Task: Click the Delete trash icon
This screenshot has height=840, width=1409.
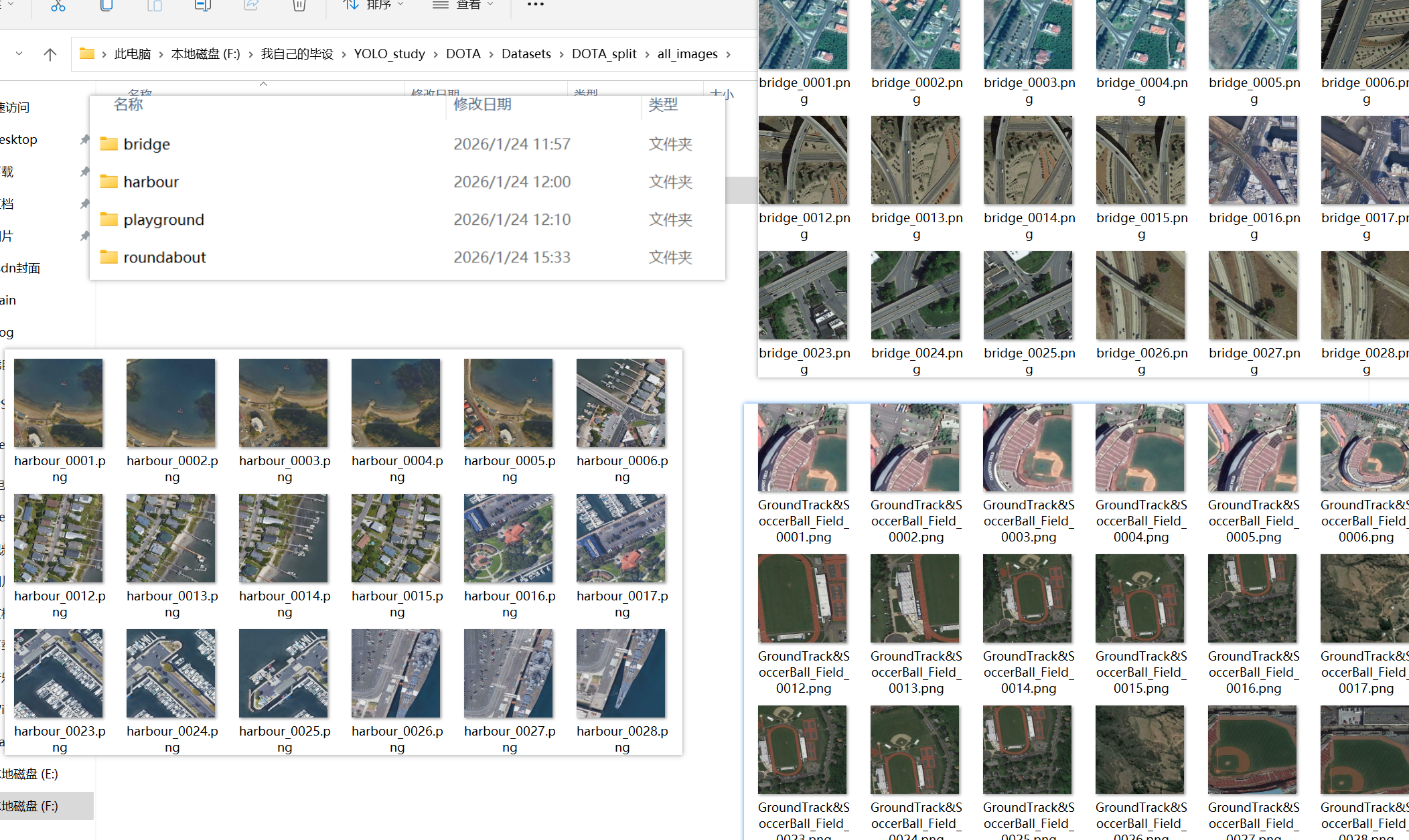Action: click(299, 6)
